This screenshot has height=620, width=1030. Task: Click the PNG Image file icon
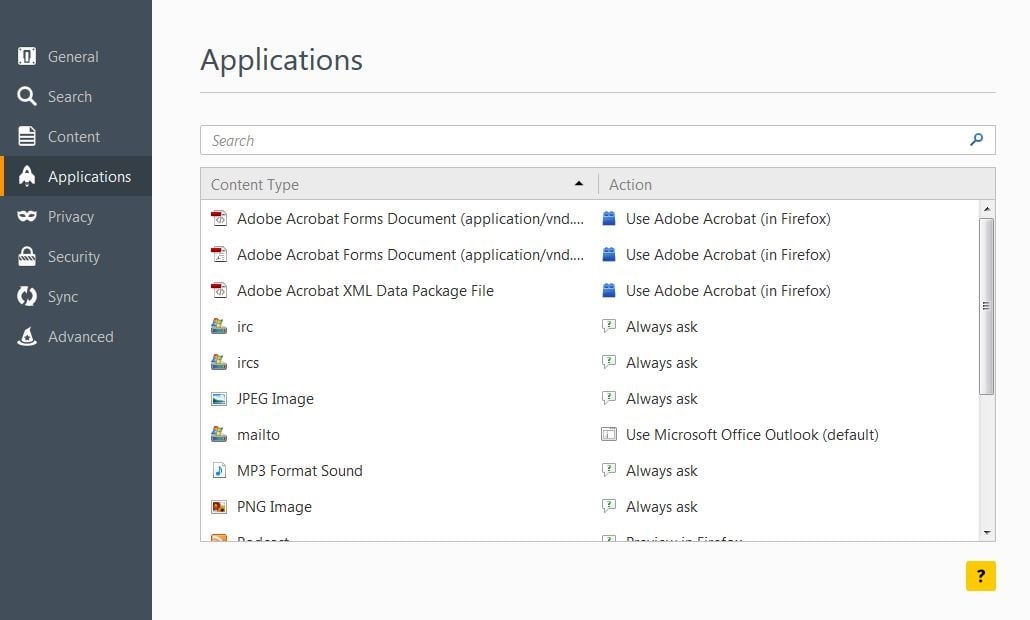click(219, 506)
